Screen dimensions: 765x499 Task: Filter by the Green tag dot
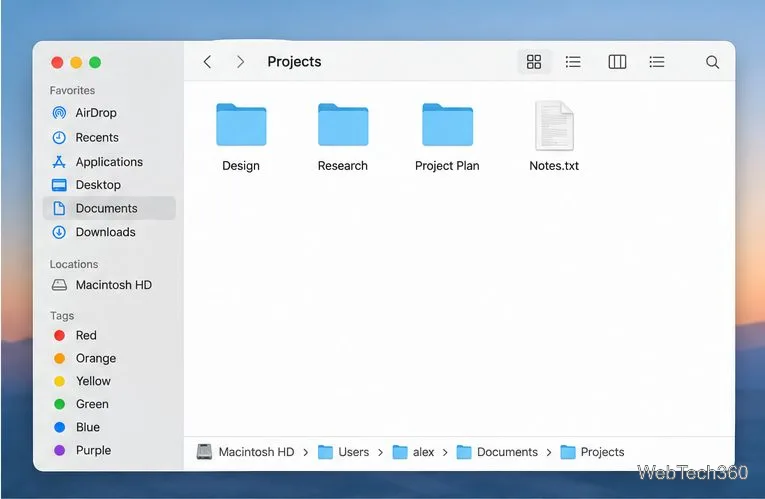click(60, 404)
